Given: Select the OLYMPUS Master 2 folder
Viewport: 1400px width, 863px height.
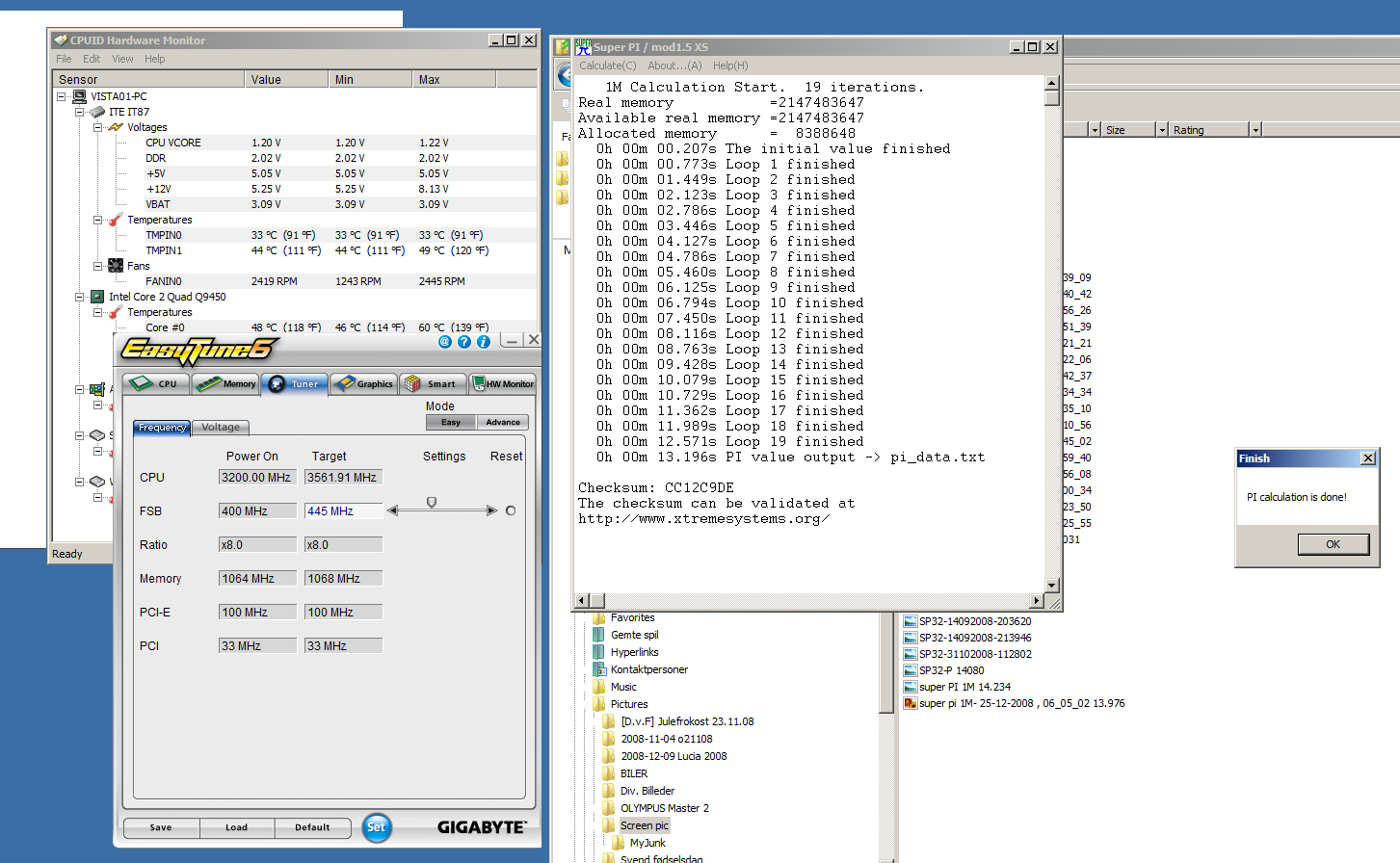Looking at the screenshot, I should (x=665, y=808).
